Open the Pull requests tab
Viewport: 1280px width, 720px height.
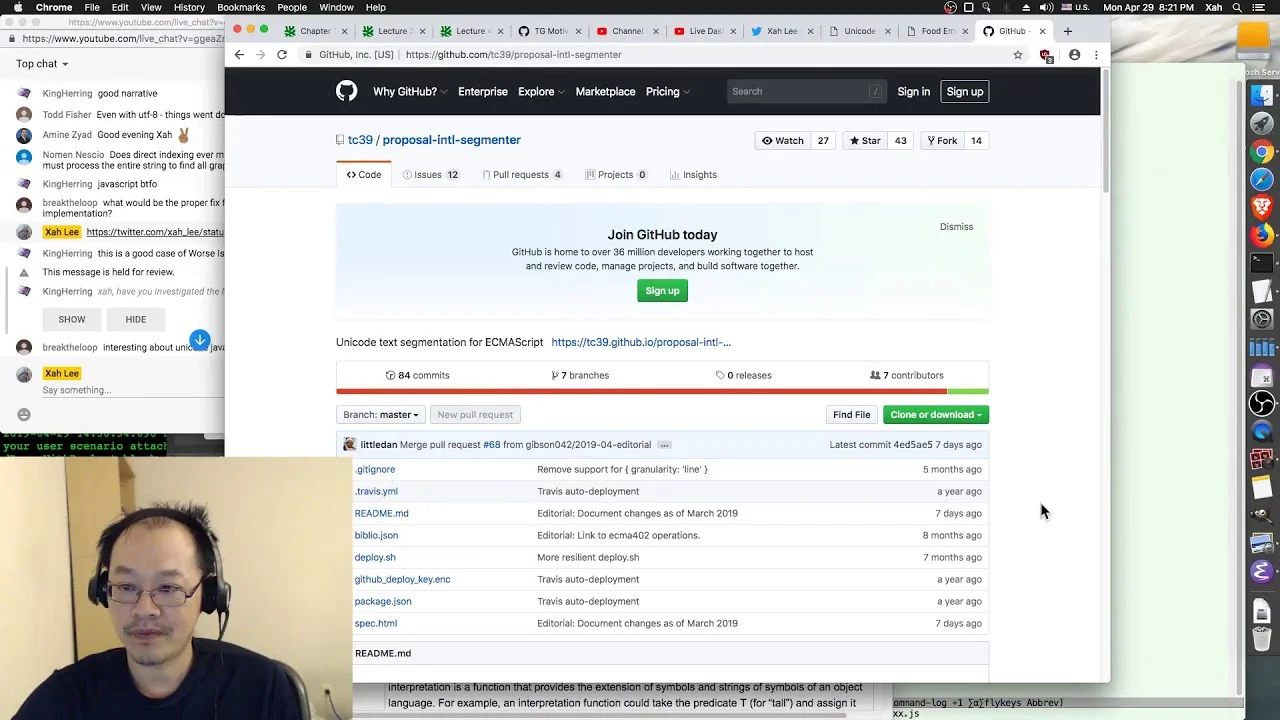point(522,175)
